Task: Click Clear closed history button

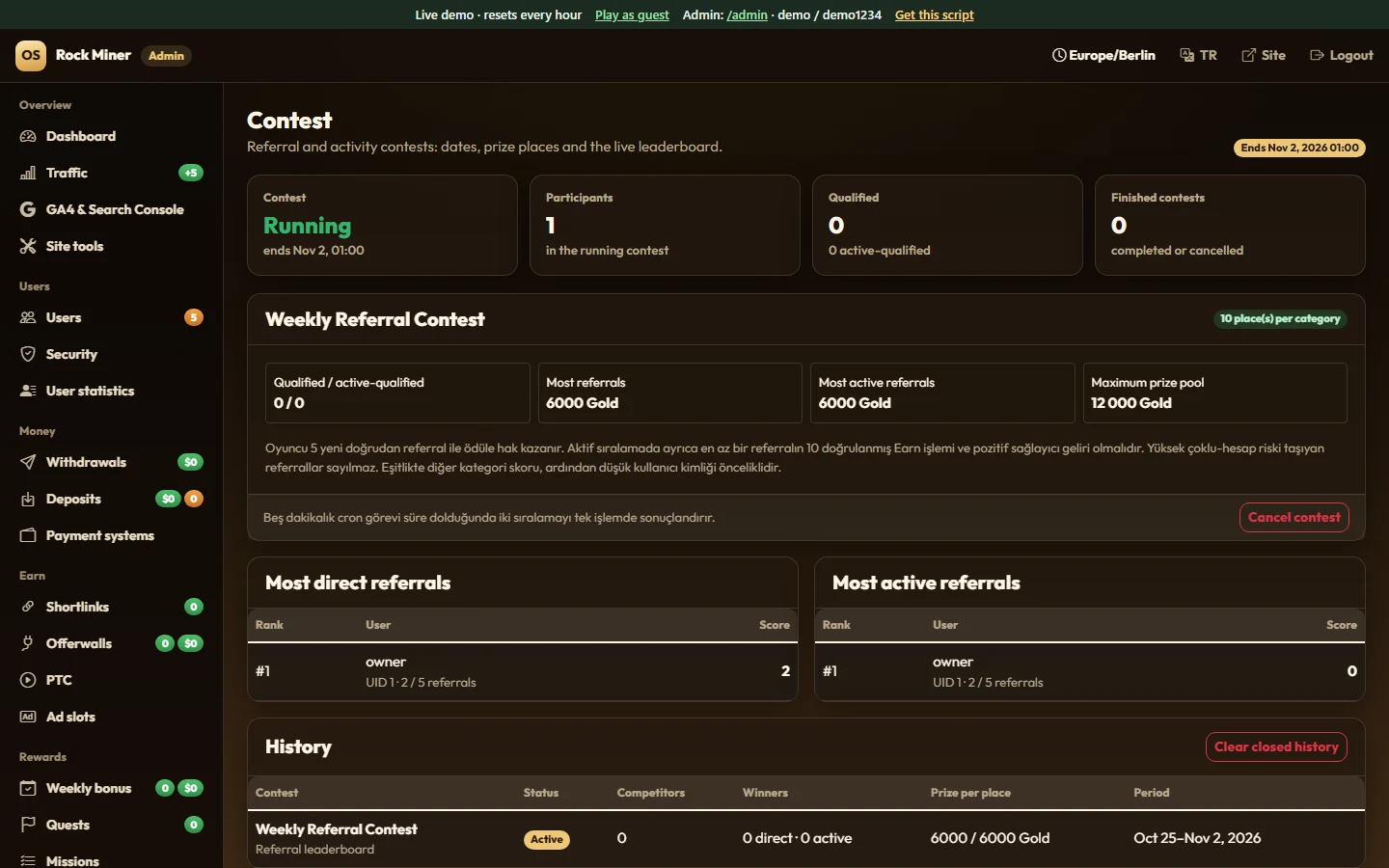Action: tap(1276, 746)
